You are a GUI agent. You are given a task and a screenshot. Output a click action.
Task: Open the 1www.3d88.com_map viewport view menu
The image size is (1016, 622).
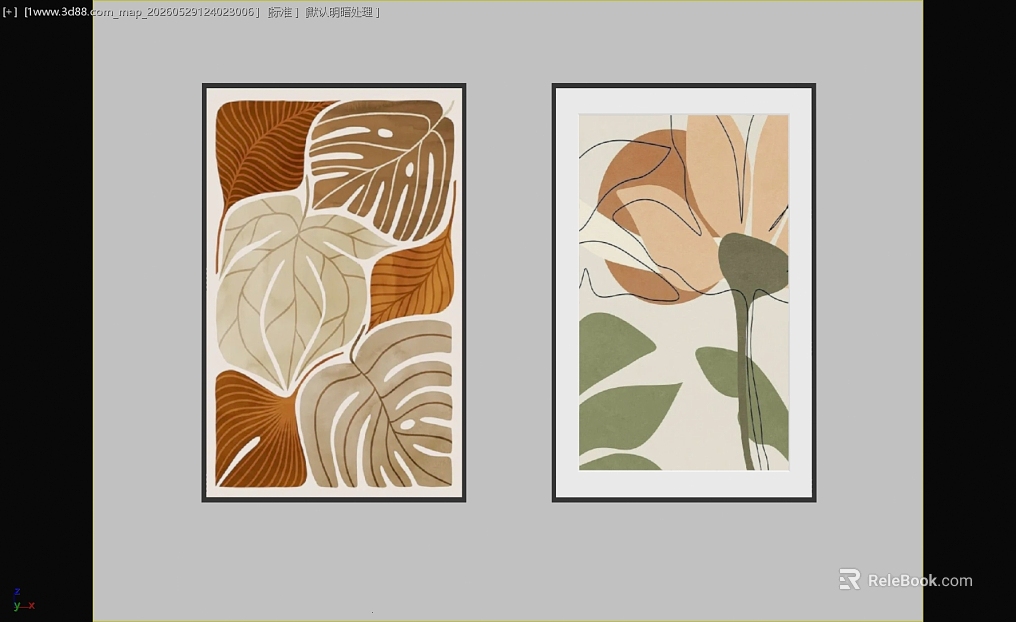[x=142, y=12]
